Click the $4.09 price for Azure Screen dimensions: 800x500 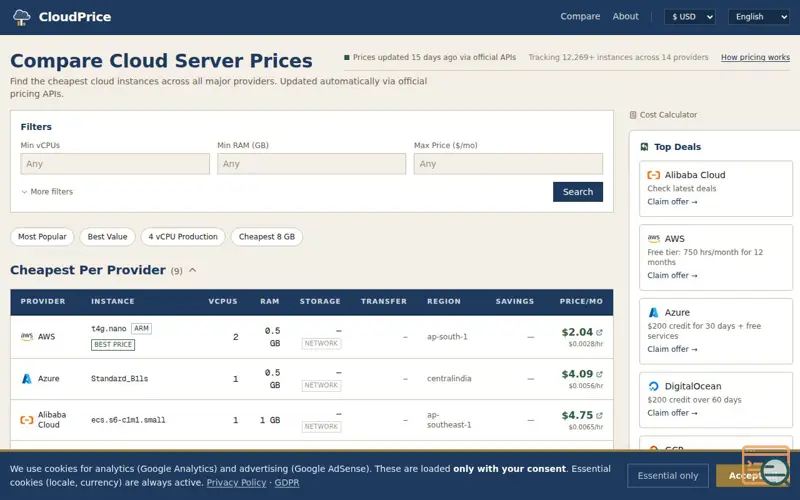pos(577,374)
